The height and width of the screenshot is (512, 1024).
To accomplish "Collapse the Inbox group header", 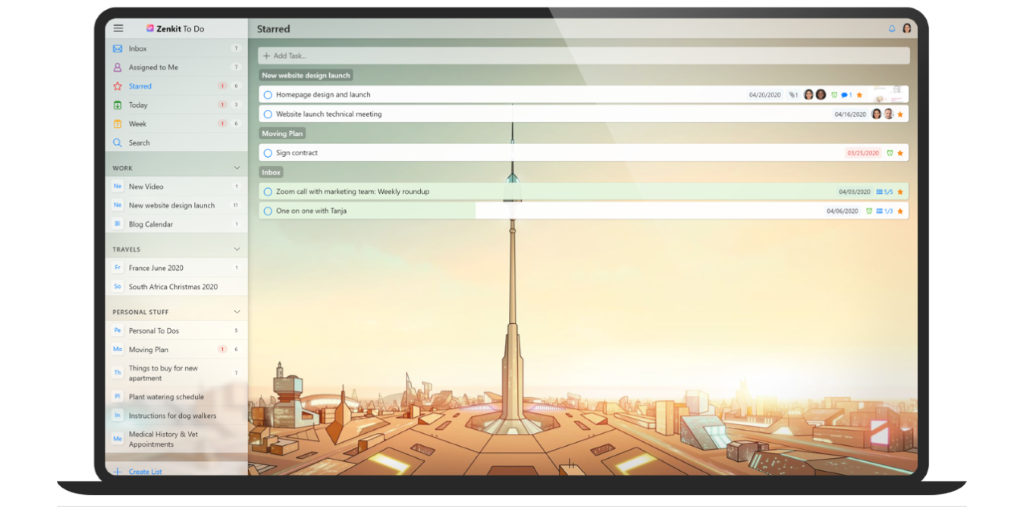I will [x=271, y=172].
